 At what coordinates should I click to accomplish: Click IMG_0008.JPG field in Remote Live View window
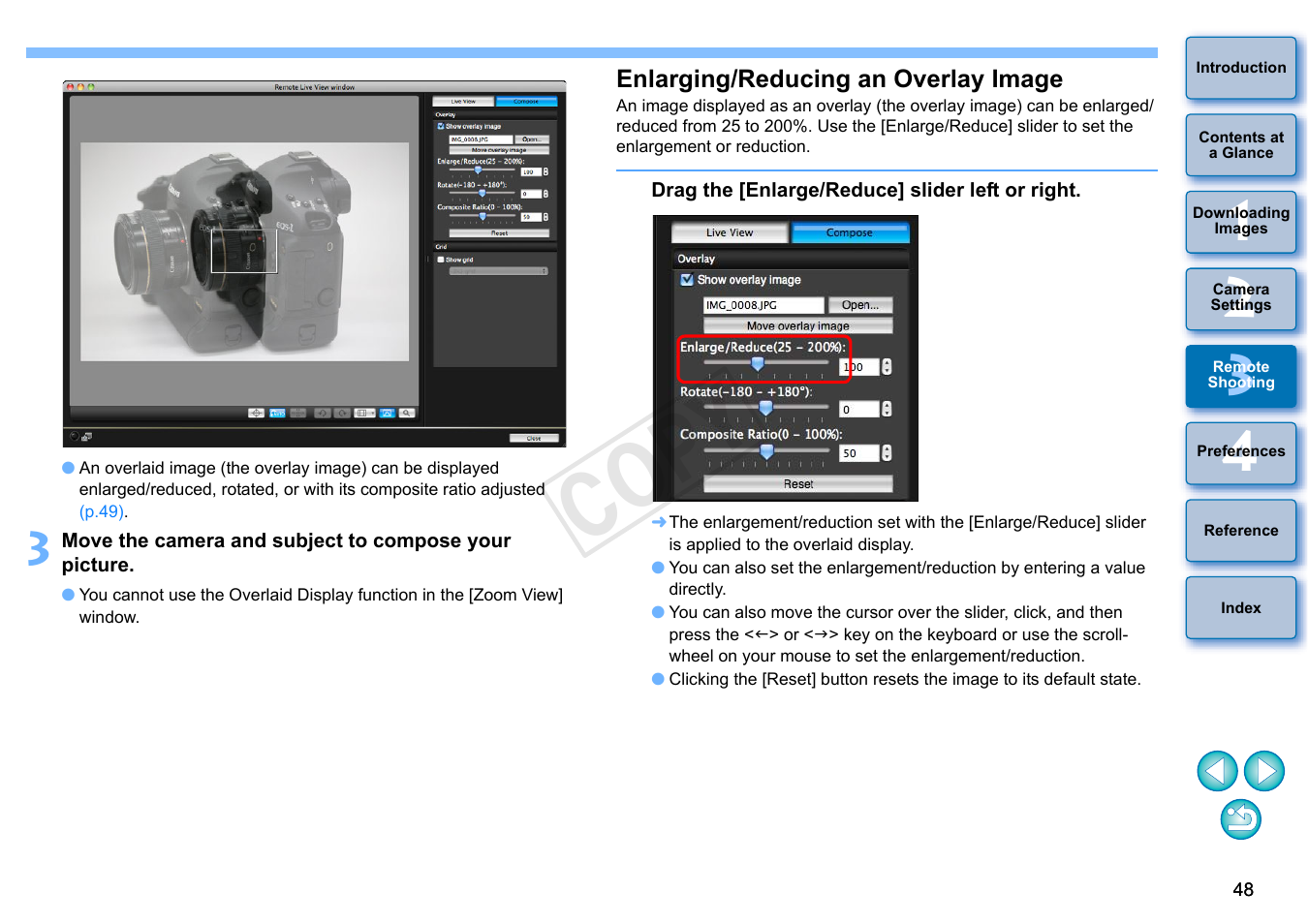(x=481, y=139)
